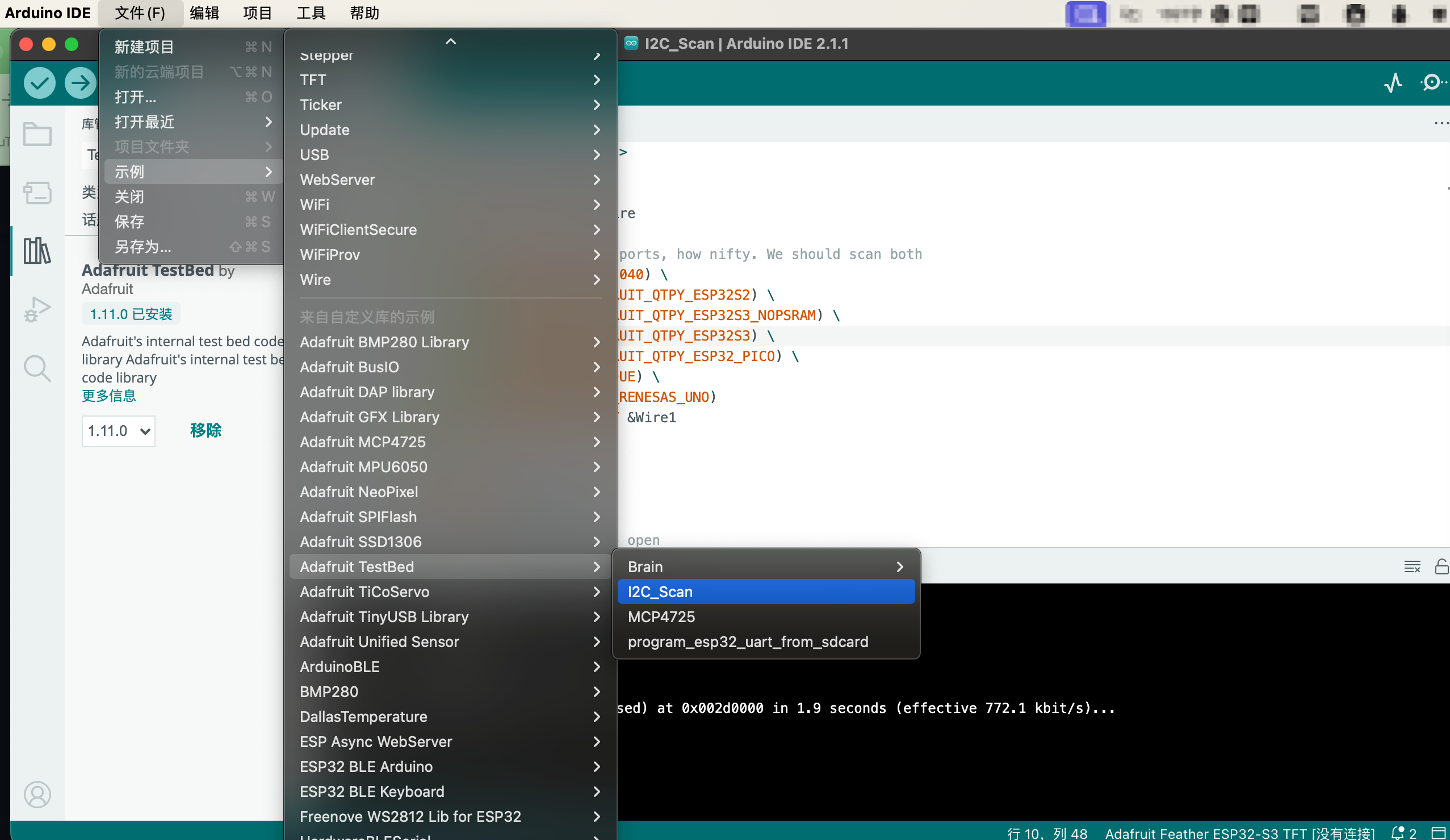Click the Adafruit TestBed library title
This screenshot has width=1450, height=840.
148,270
